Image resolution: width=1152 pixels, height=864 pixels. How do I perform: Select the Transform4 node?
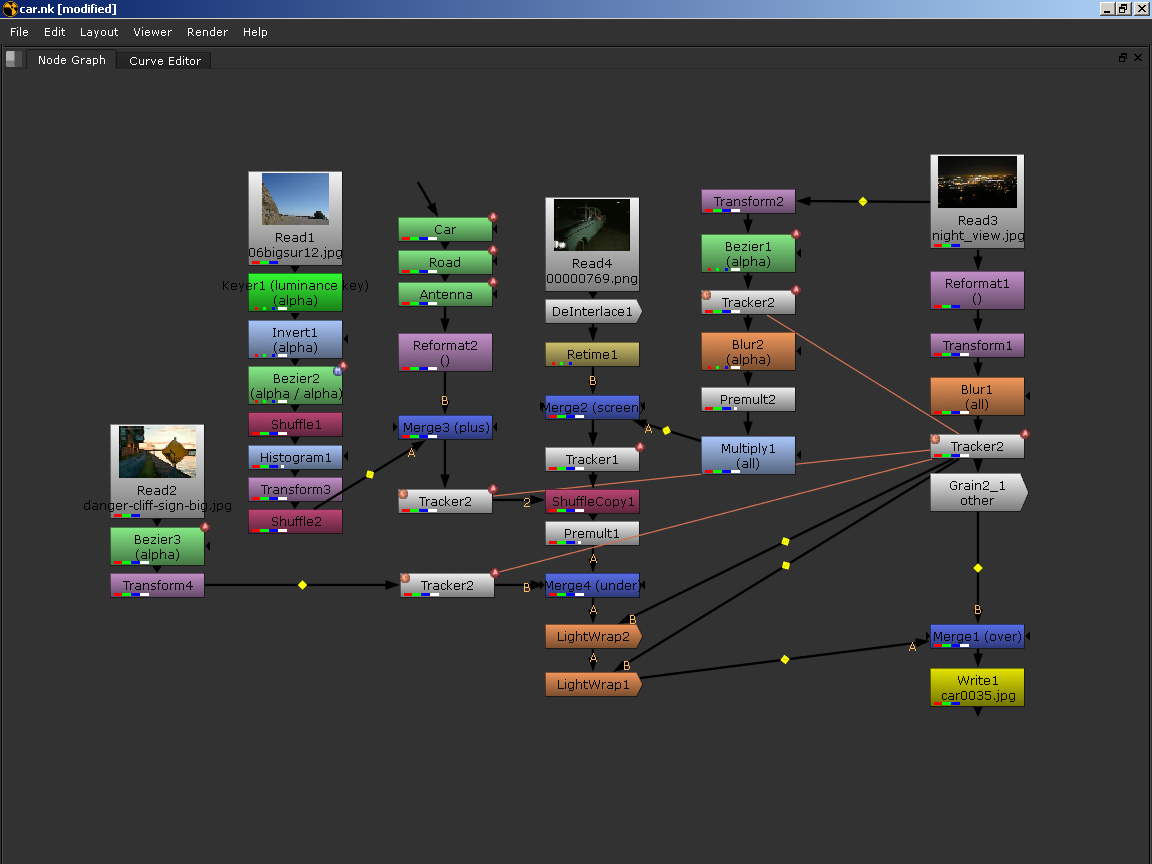click(157, 586)
